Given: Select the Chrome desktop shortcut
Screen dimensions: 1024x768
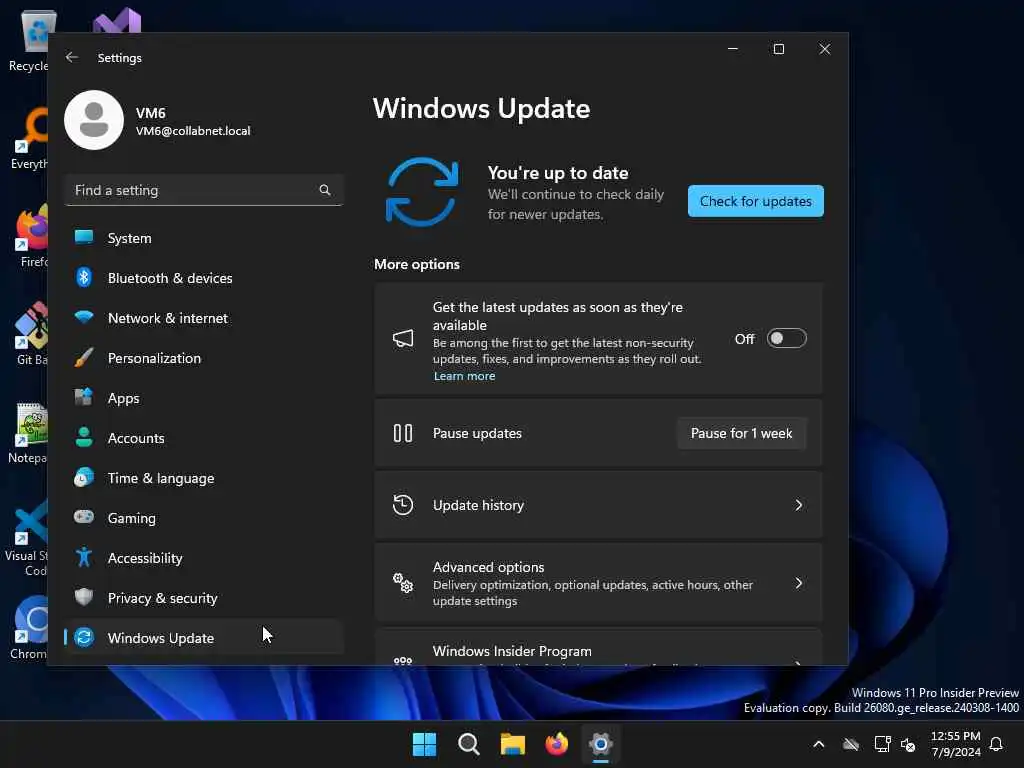Looking at the screenshot, I should click(29, 628).
